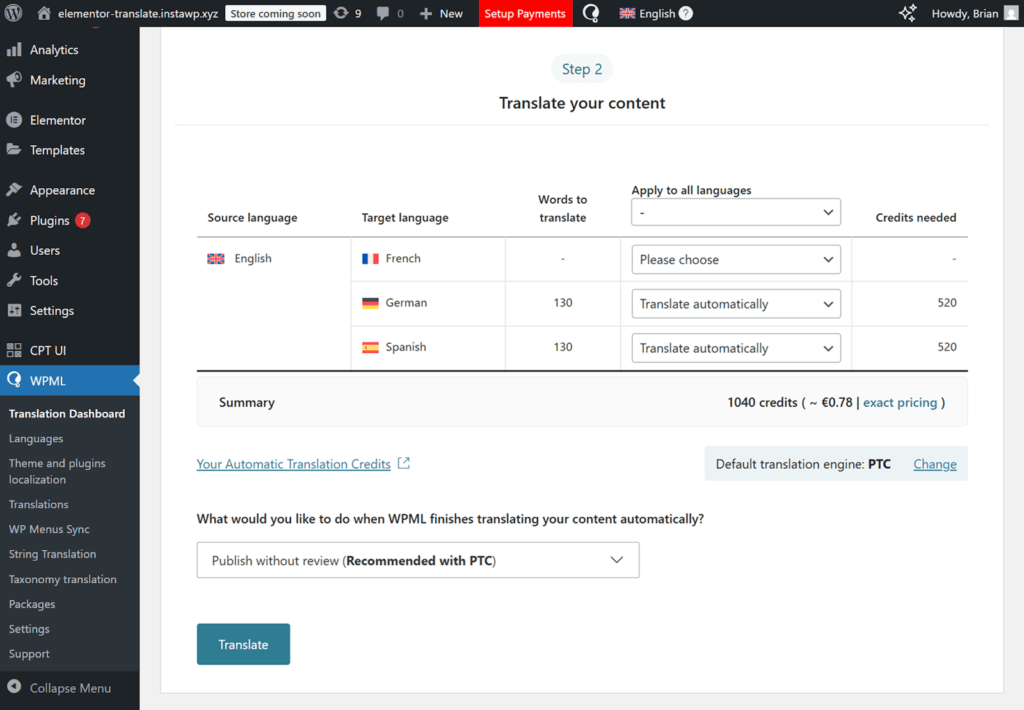Open the Publish without review dropdown
The height and width of the screenshot is (710, 1024).
pos(418,560)
